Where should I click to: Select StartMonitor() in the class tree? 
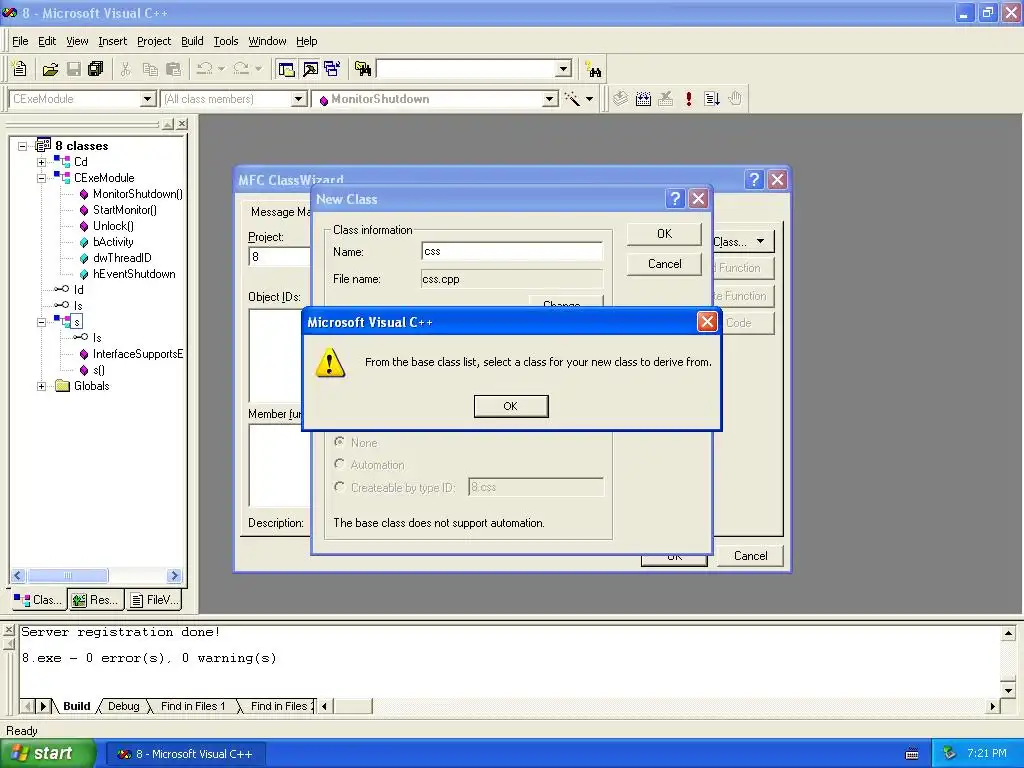click(125, 210)
